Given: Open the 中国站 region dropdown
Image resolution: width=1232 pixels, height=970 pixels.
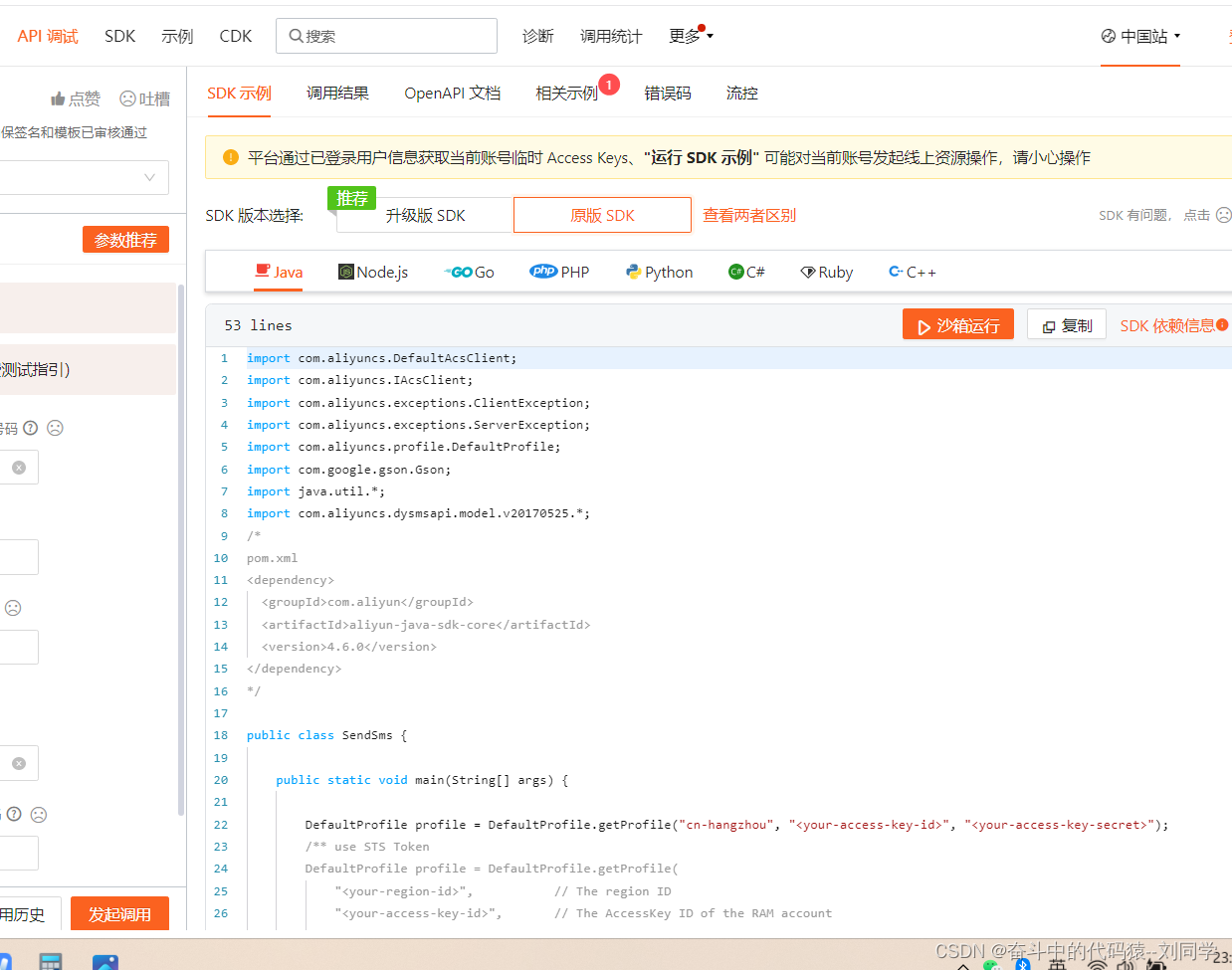Looking at the screenshot, I should (1140, 36).
